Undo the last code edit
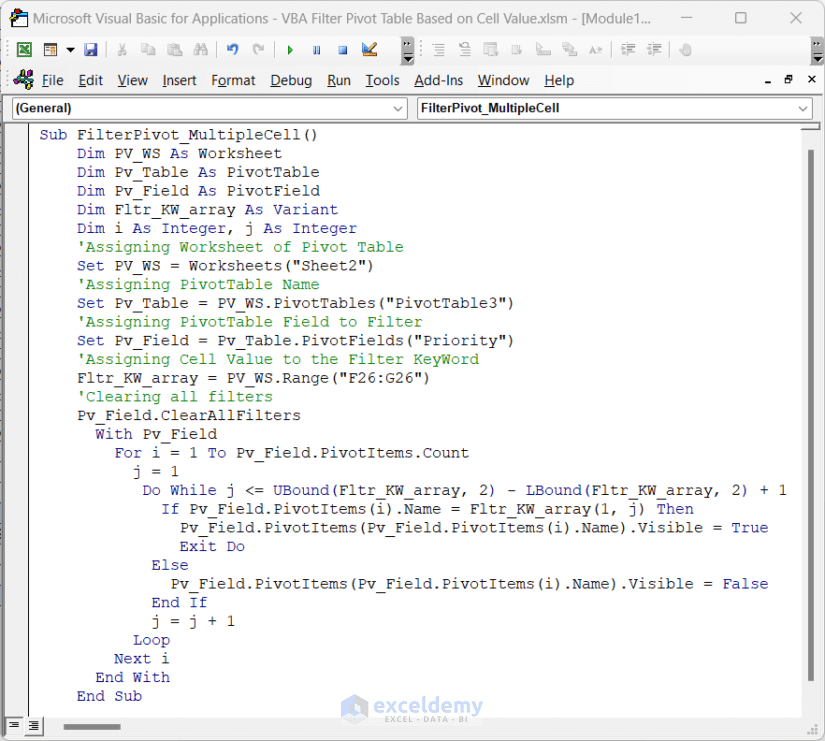 click(231, 49)
